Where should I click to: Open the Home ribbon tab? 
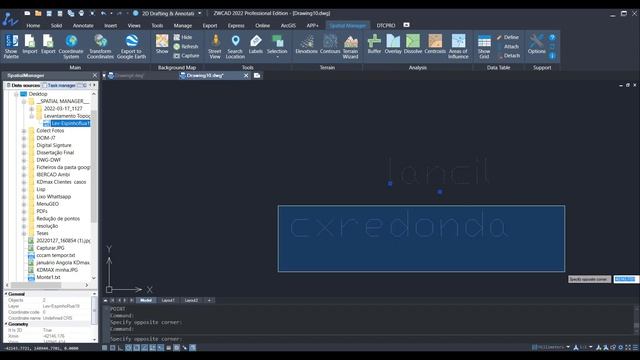[33, 25]
